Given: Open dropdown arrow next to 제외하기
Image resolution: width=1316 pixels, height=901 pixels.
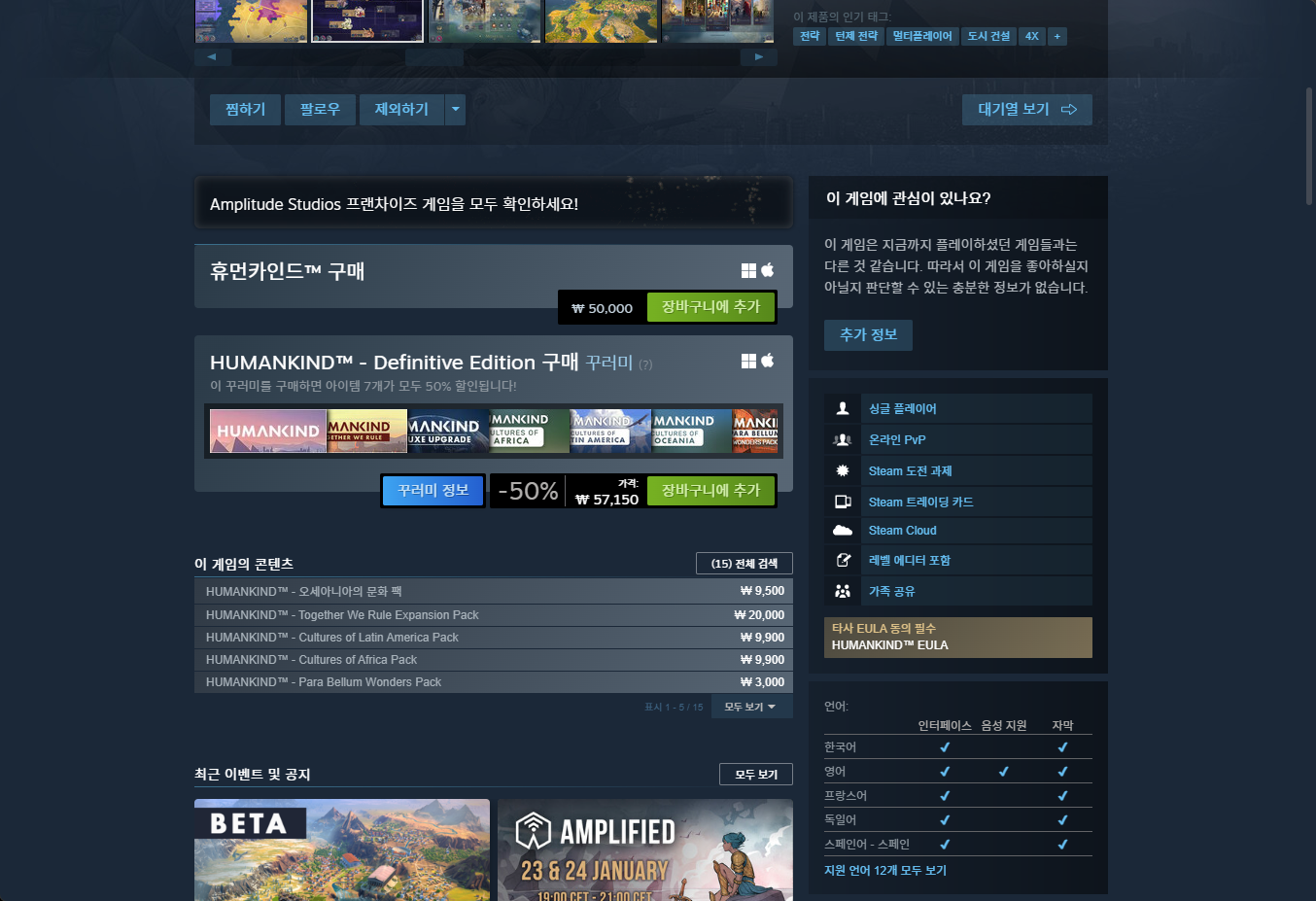Looking at the screenshot, I should point(455,110).
